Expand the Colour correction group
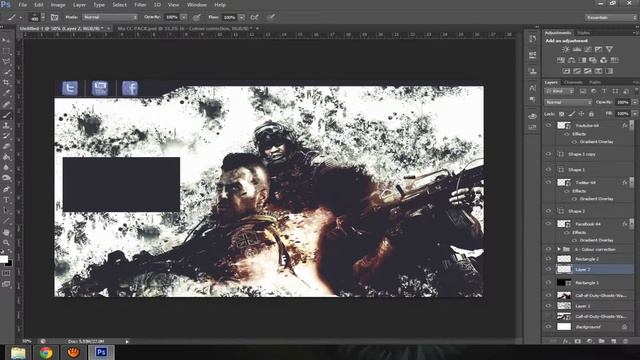Screen dimensions: 640x360 pyautogui.click(x=559, y=249)
